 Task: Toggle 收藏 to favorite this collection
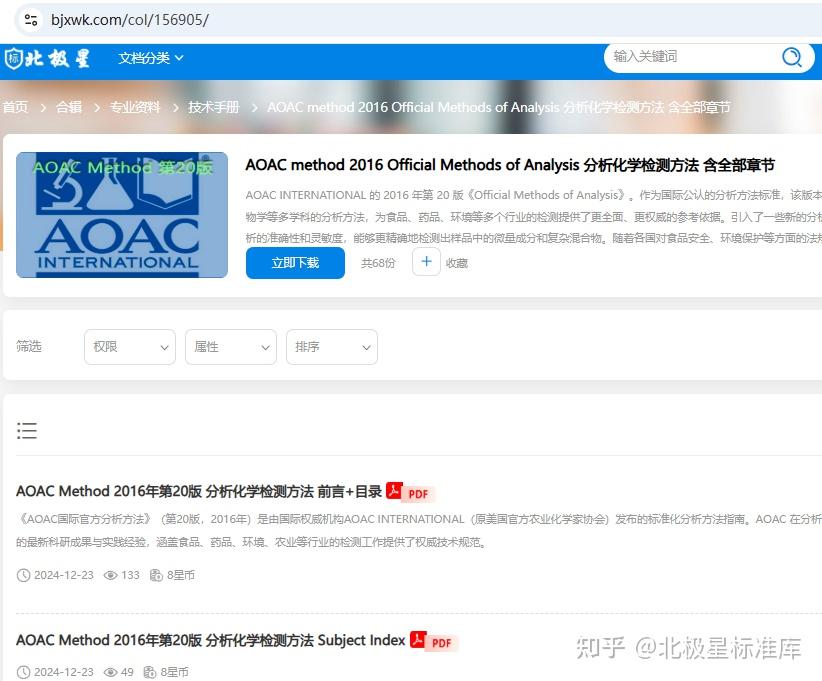pos(426,261)
